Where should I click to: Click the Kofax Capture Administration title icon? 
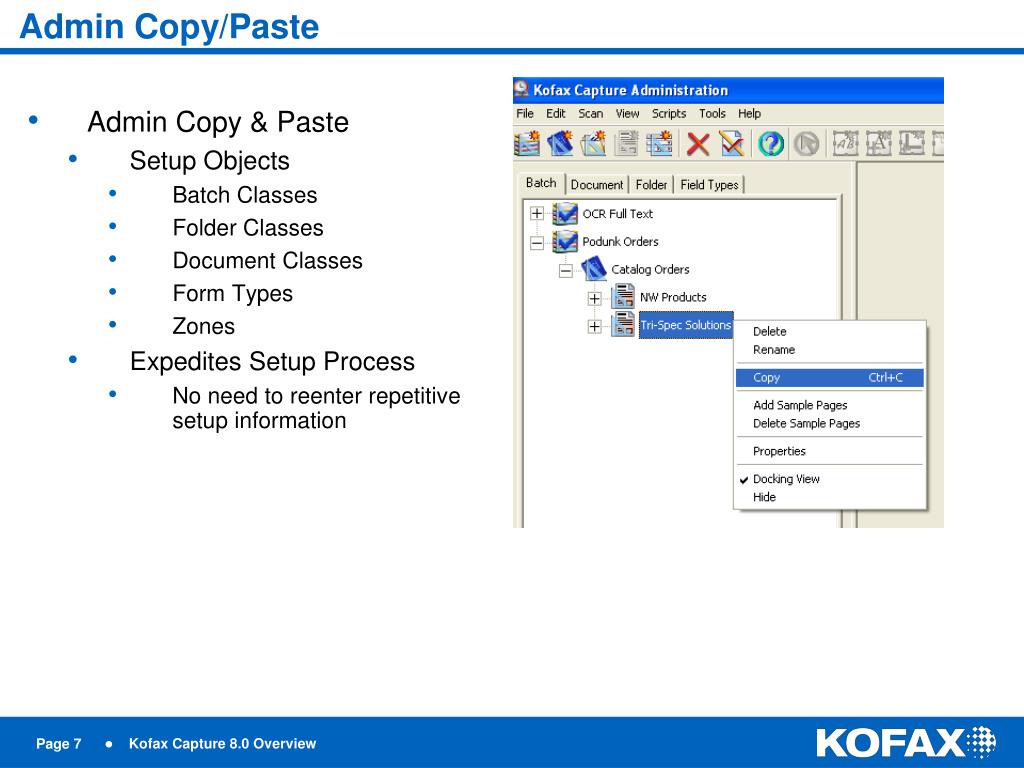pos(521,89)
